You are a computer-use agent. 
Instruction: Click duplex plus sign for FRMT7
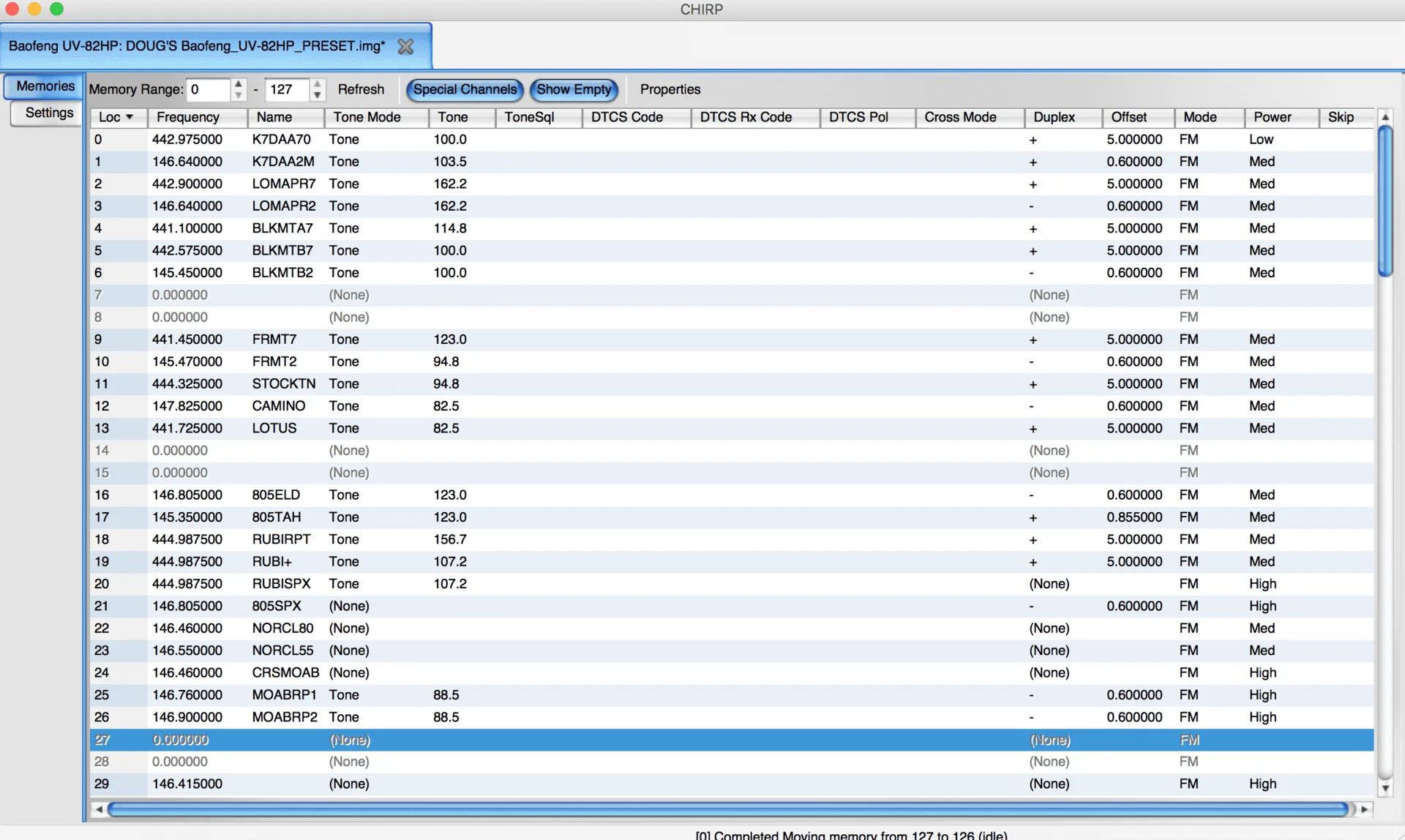[1033, 340]
